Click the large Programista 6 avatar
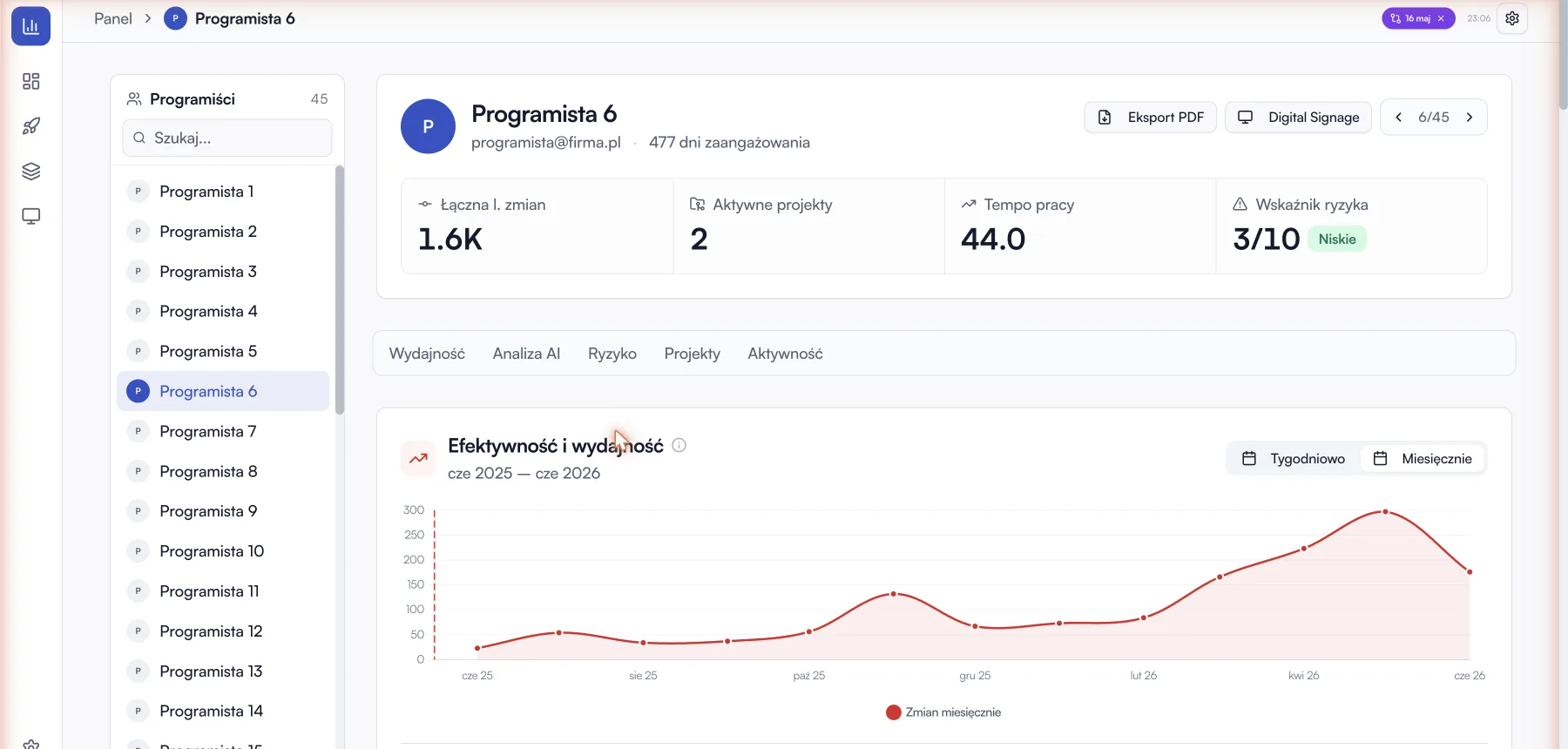 pos(428,126)
